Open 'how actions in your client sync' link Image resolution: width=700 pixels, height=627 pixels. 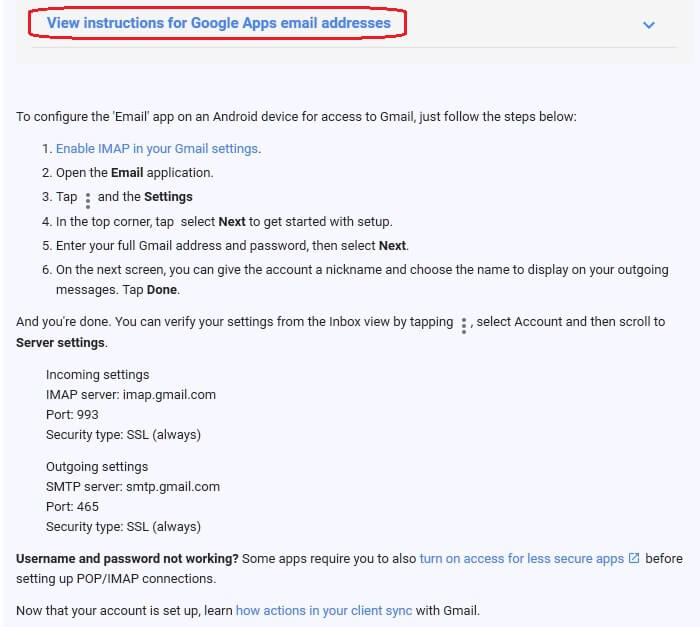tap(324, 610)
